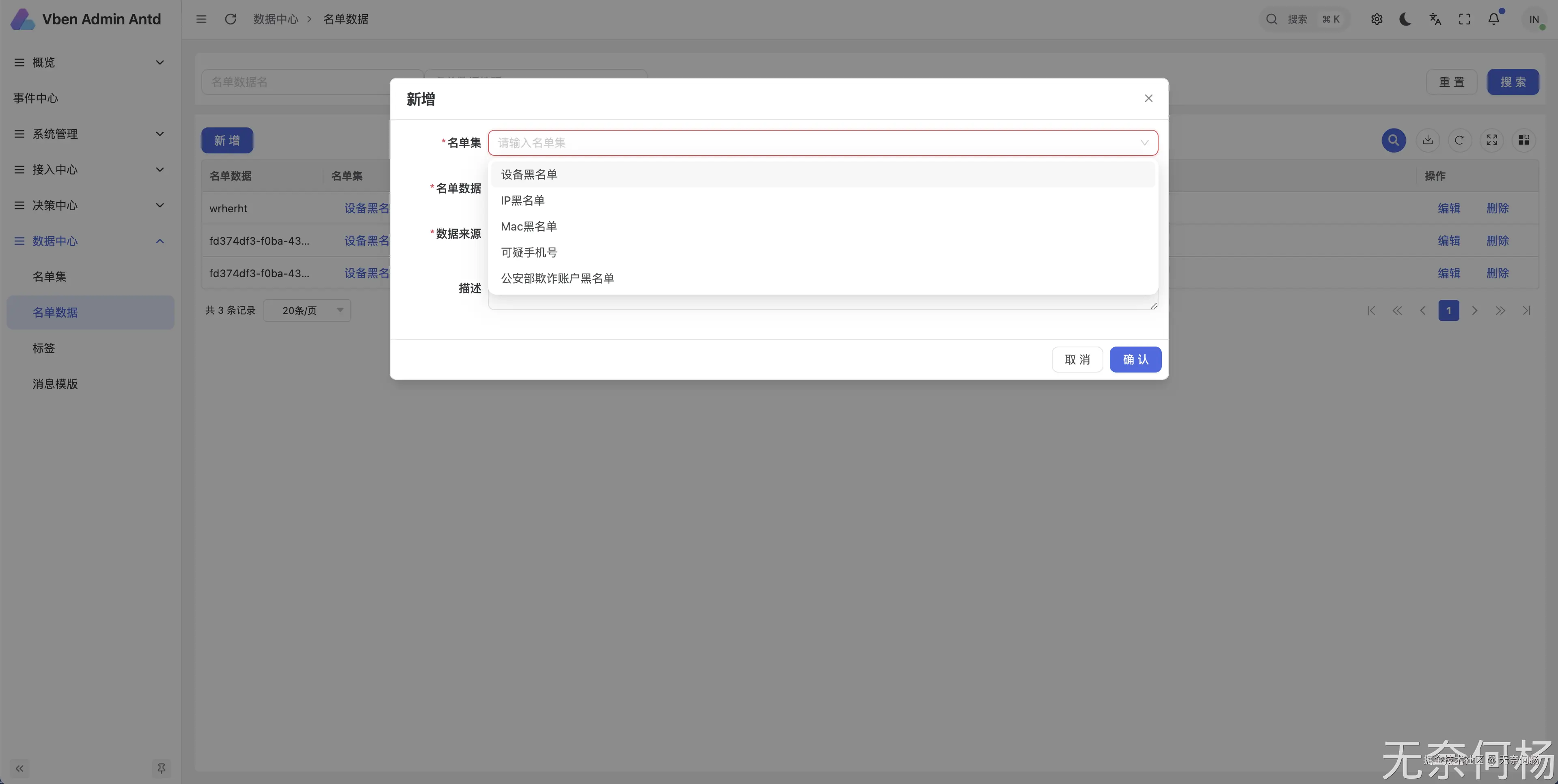The image size is (1558, 784).
Task: Choose 公安部欺诈账户黑名单 from the list
Action: coord(557,279)
